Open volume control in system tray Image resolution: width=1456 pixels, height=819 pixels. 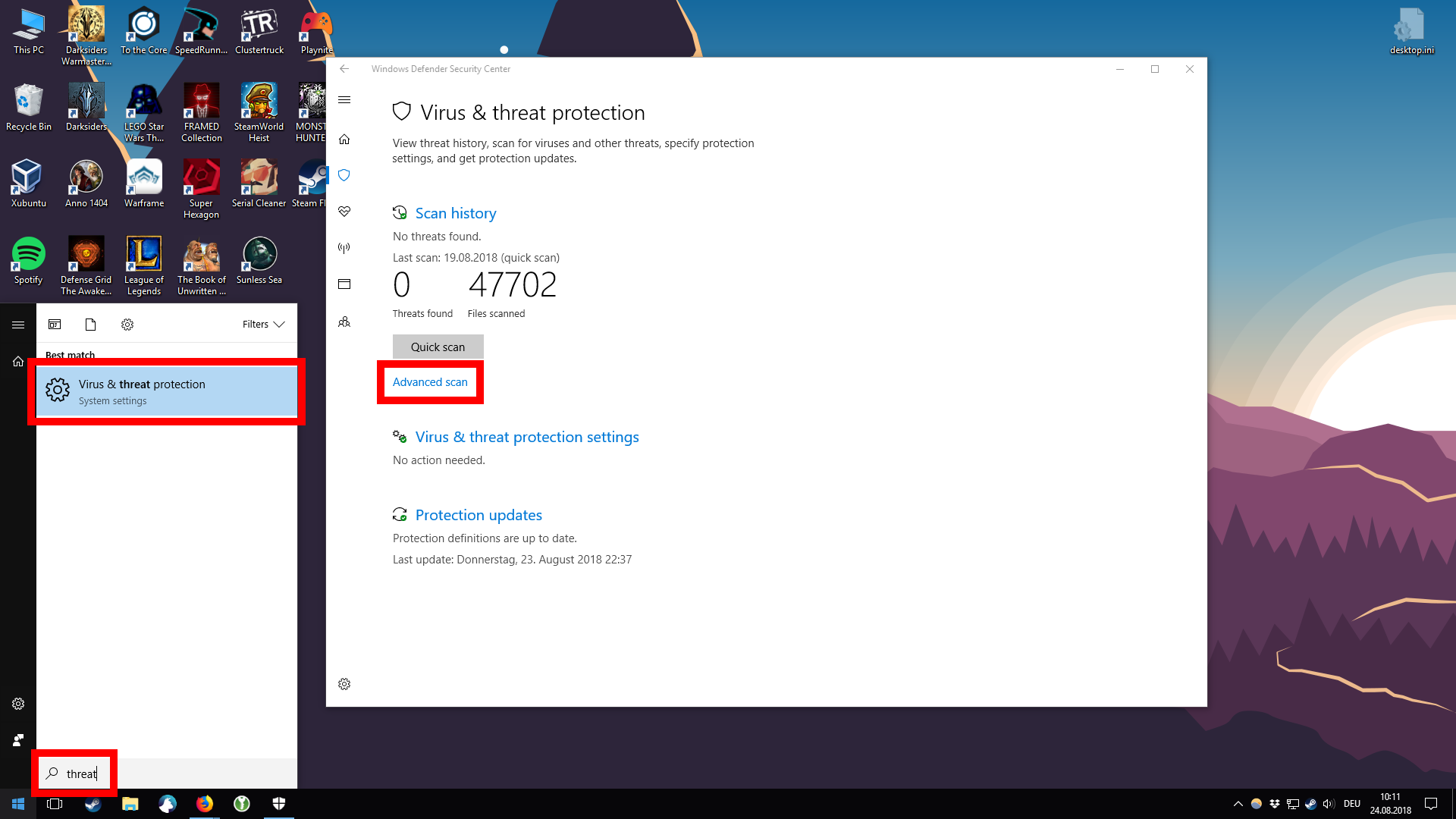coord(1329,804)
